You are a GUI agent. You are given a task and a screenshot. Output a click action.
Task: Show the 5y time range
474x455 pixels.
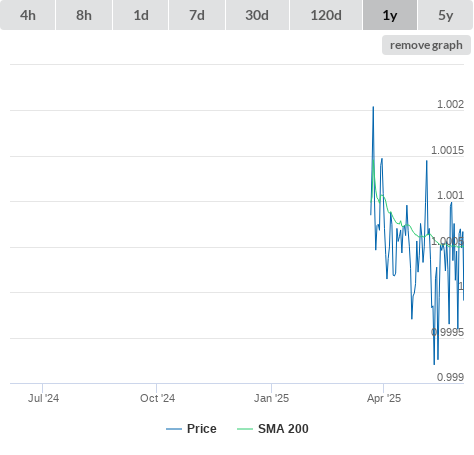coord(445,15)
